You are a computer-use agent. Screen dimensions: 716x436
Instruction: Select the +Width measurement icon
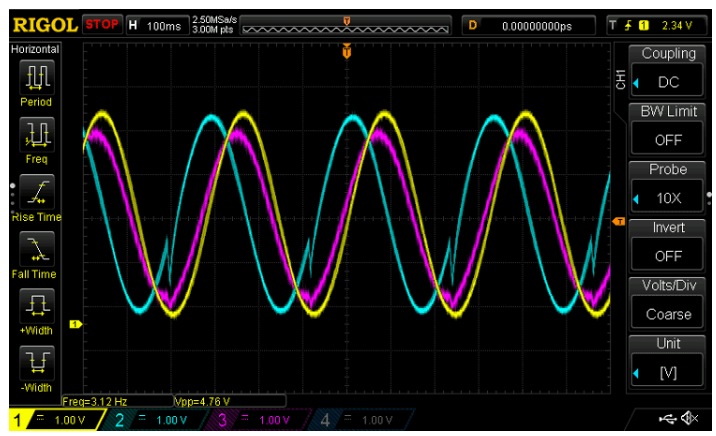[x=37, y=305]
